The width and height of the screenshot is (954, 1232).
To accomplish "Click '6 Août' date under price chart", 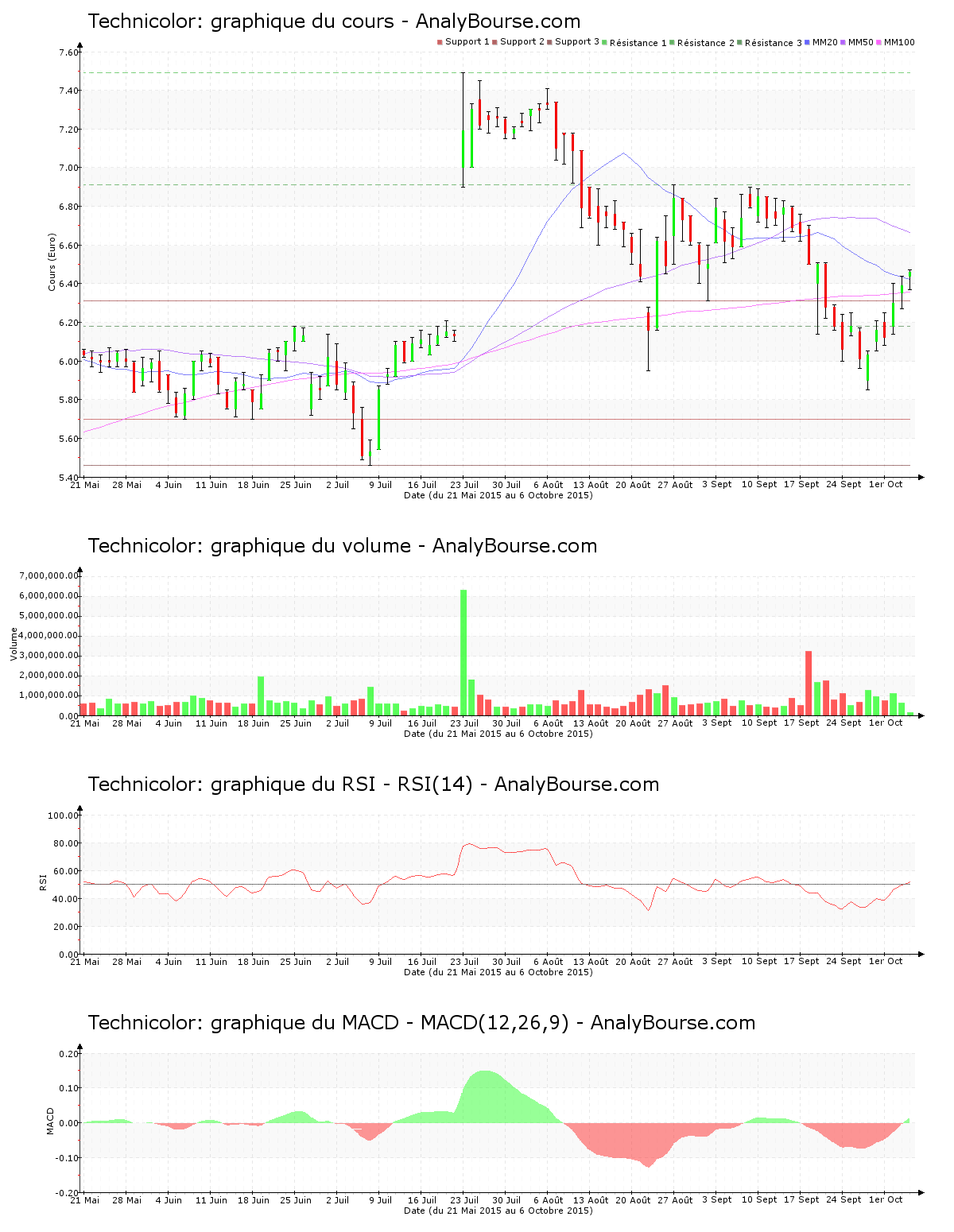I will coord(548,485).
